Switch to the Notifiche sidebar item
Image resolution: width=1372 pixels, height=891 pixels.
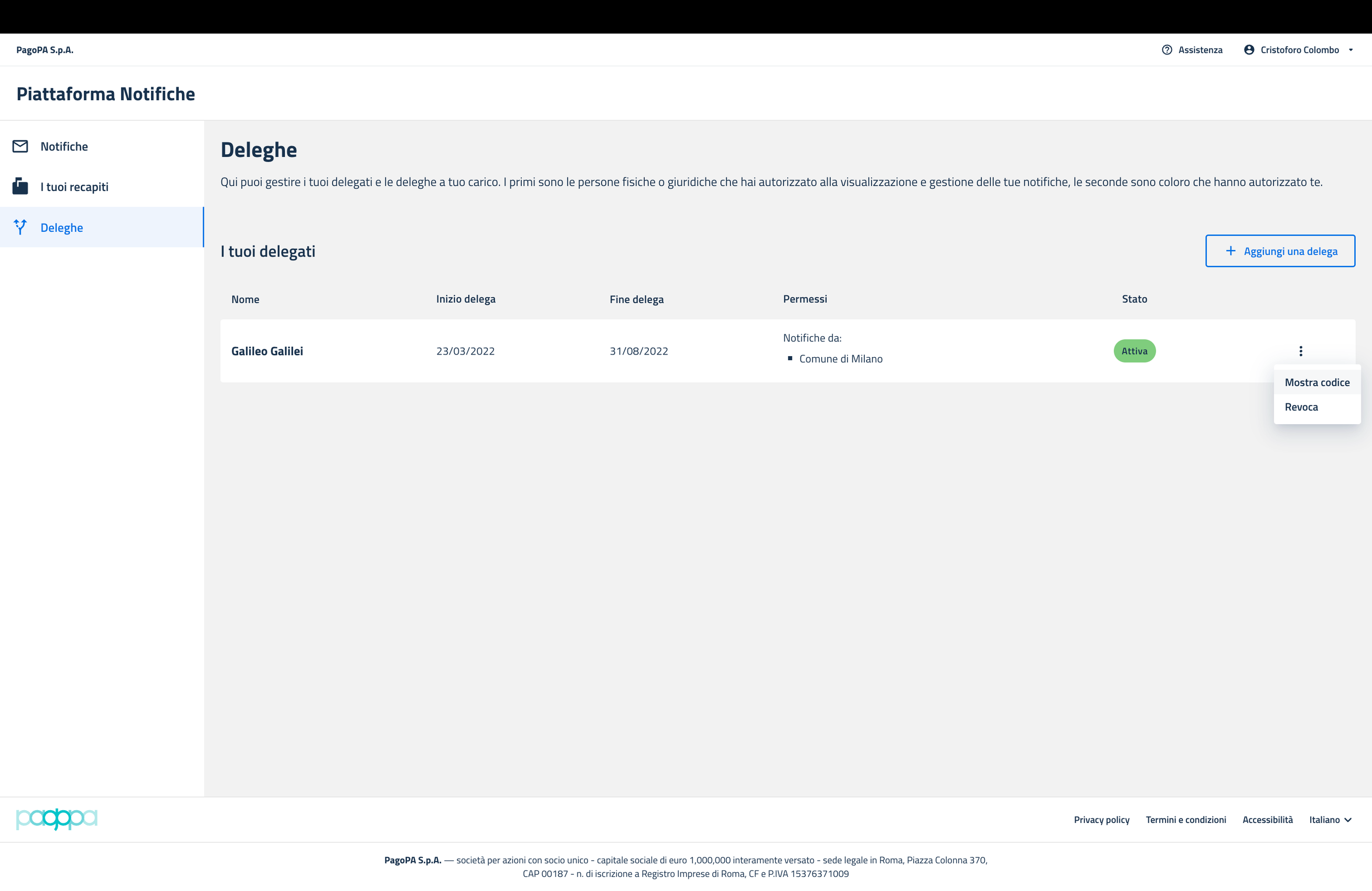(x=64, y=146)
